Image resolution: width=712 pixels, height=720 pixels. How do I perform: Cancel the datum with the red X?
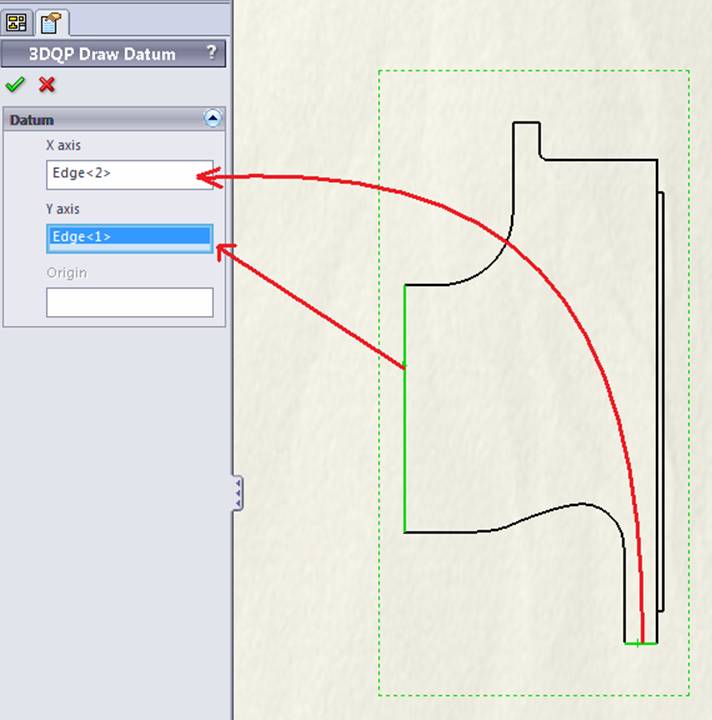click(46, 86)
